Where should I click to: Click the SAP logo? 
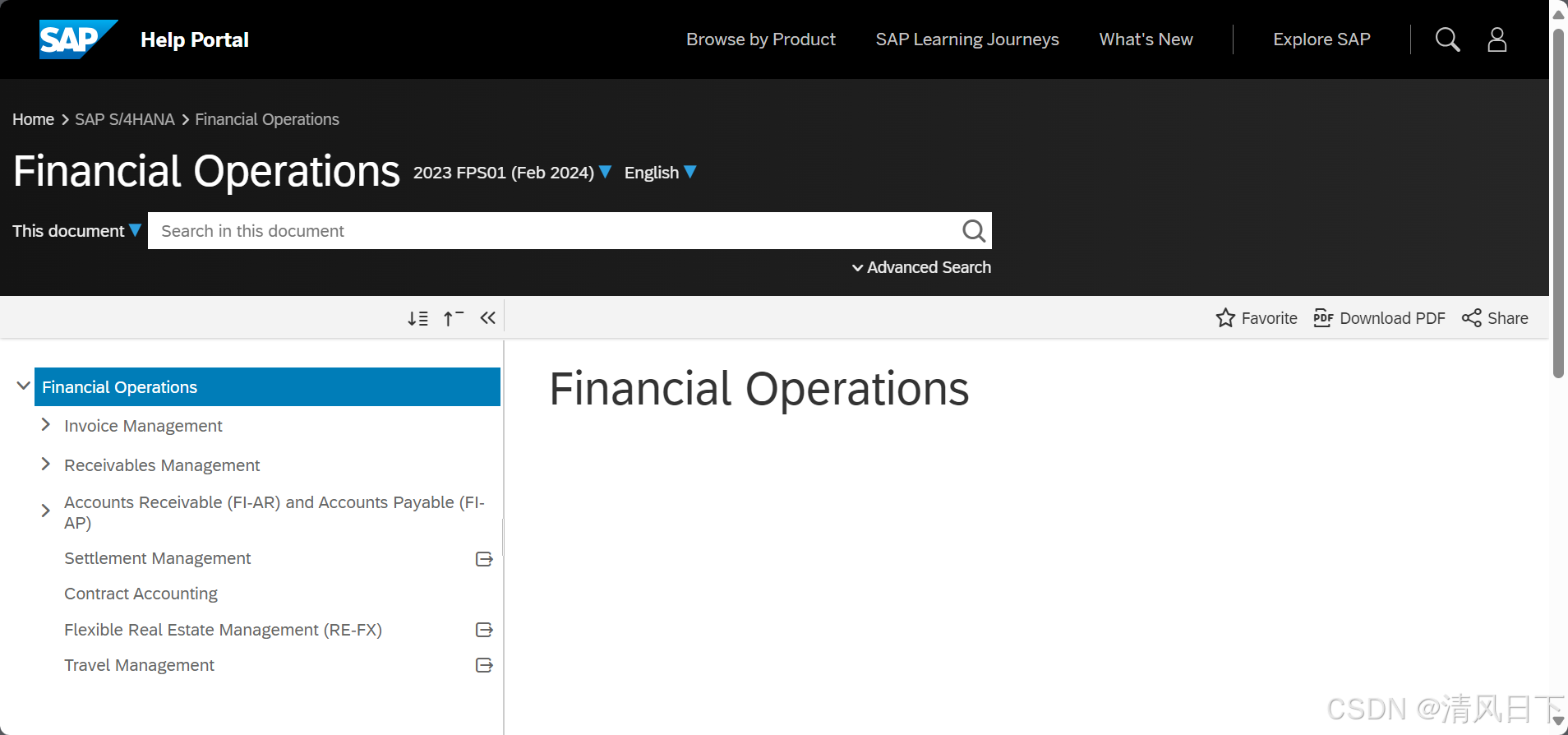[78, 39]
